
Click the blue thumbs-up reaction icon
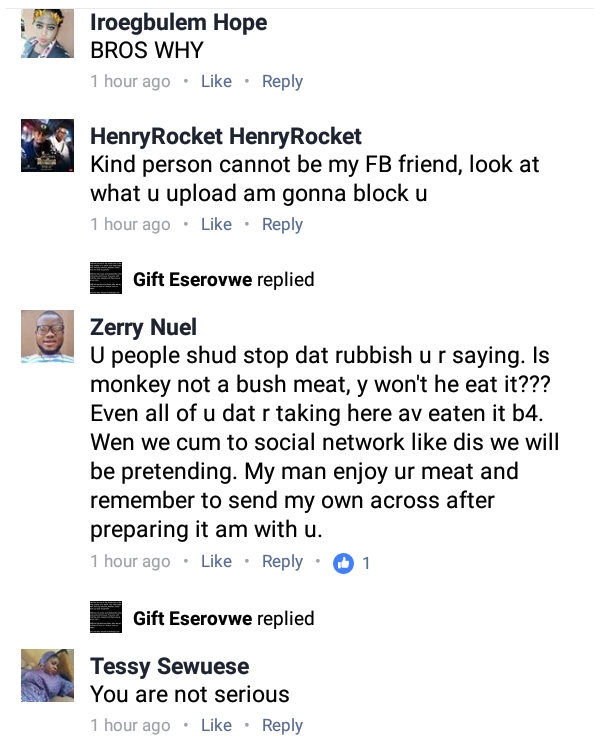(x=343, y=563)
